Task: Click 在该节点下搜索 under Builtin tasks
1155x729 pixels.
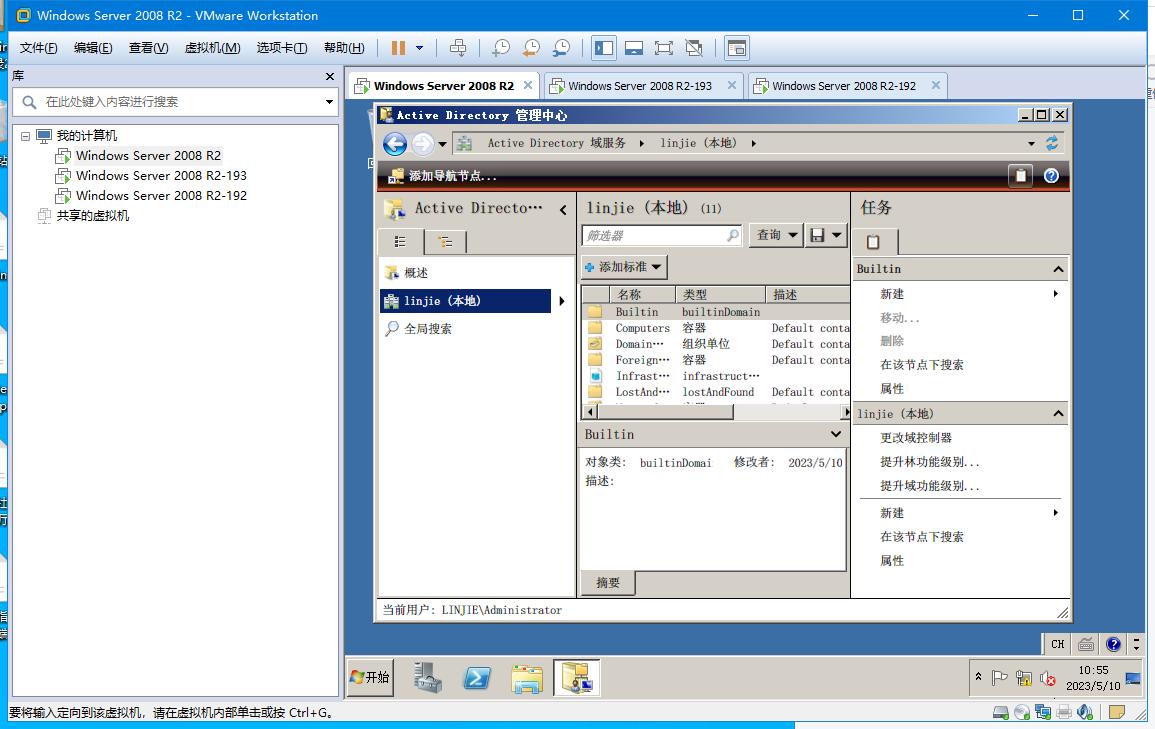Action: pyautogui.click(x=921, y=365)
